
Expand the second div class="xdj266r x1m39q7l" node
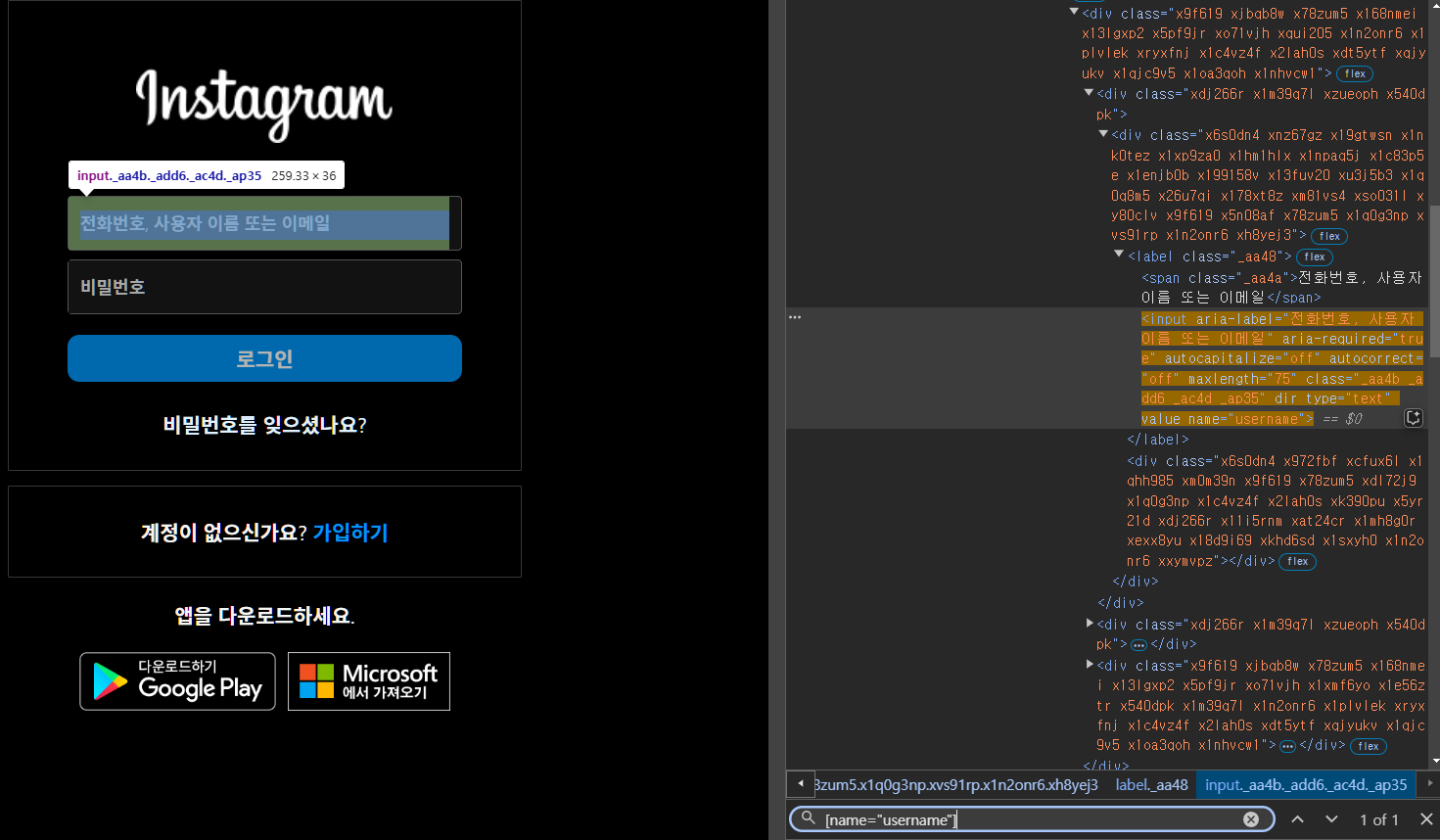tap(1090, 624)
